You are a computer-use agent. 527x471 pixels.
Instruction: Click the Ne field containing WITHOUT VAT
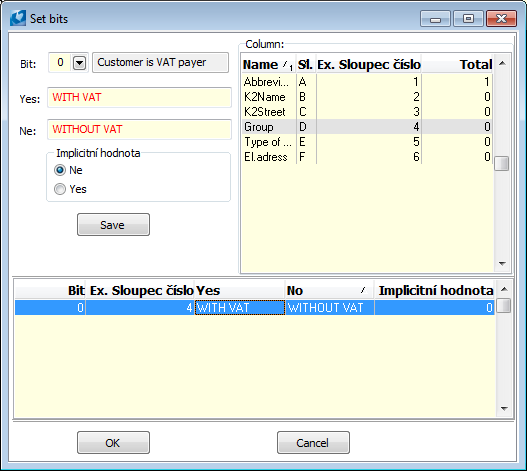click(x=139, y=129)
